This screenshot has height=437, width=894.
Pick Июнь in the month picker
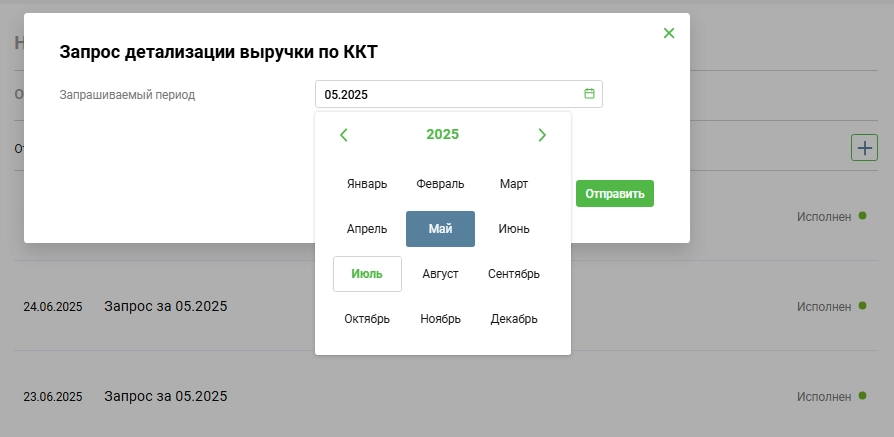[514, 229]
